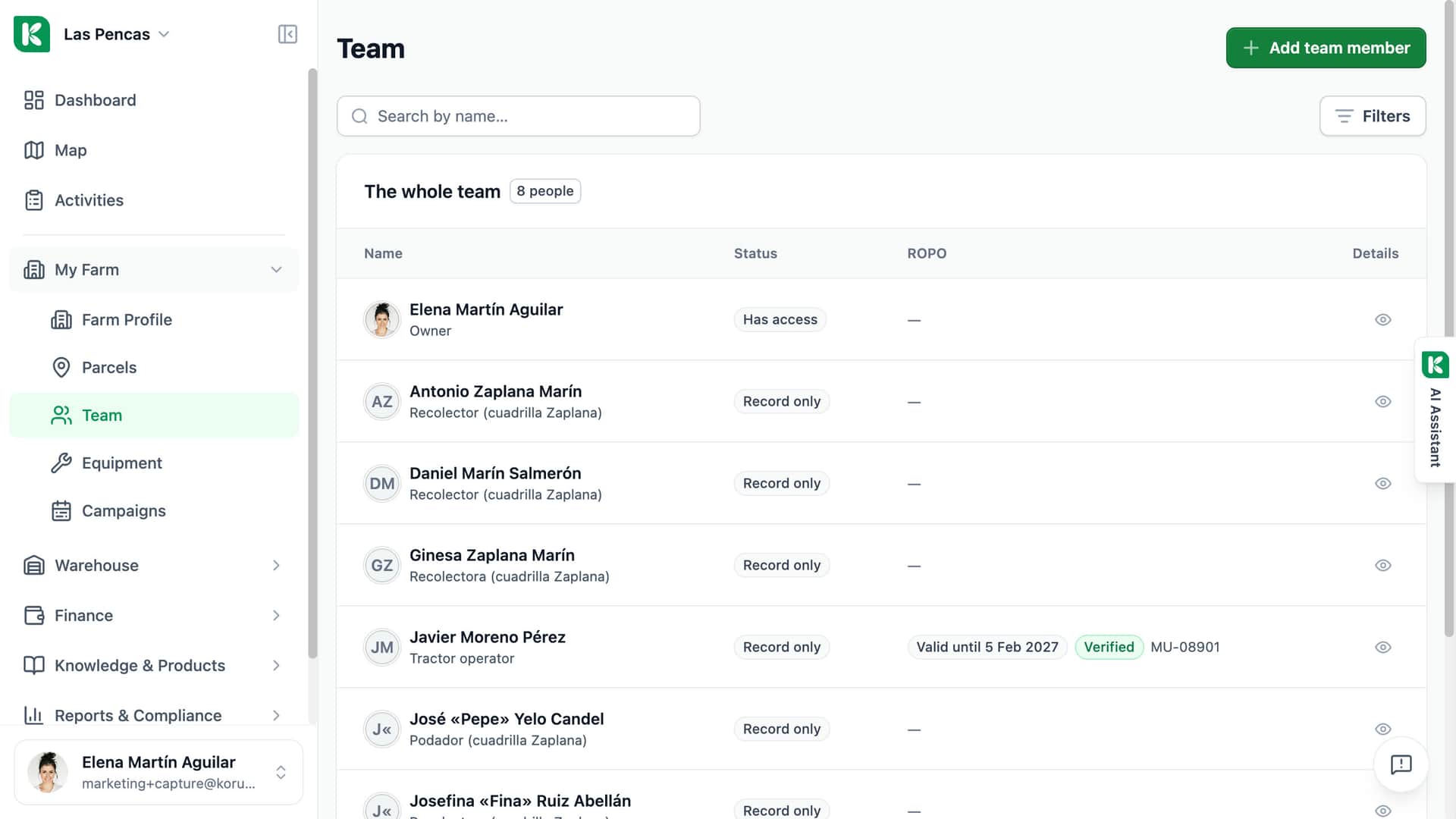This screenshot has height=819, width=1456.
Task: Open Equipment in the sidebar
Action: [x=154, y=463]
